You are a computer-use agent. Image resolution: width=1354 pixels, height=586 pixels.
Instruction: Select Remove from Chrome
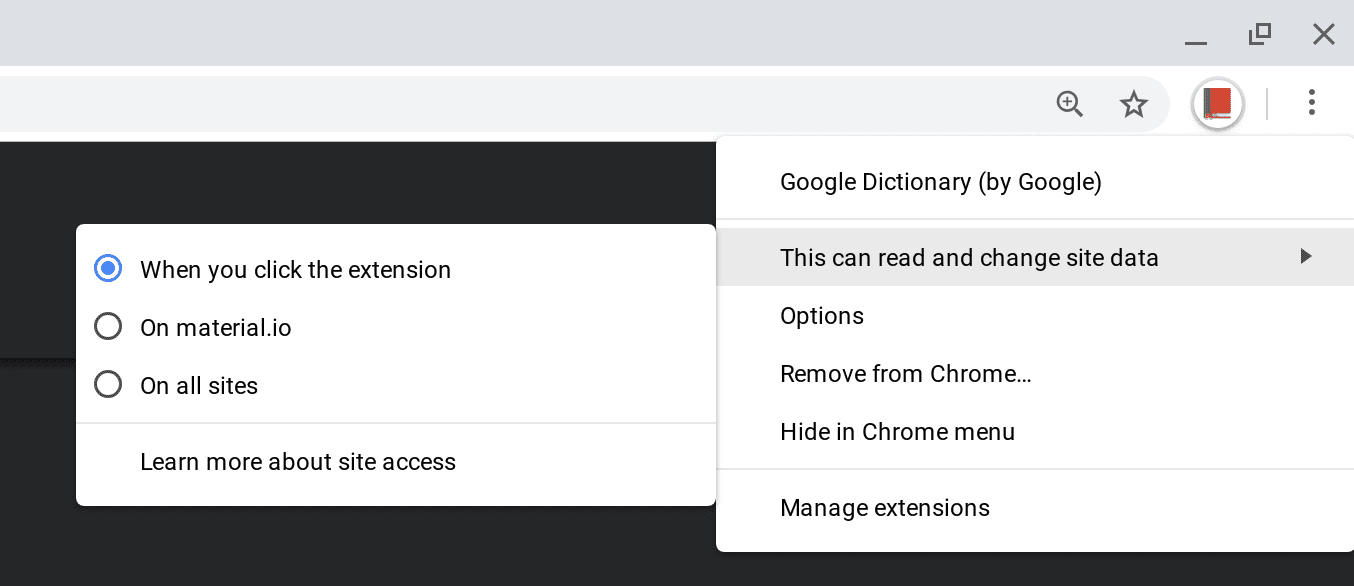click(905, 373)
